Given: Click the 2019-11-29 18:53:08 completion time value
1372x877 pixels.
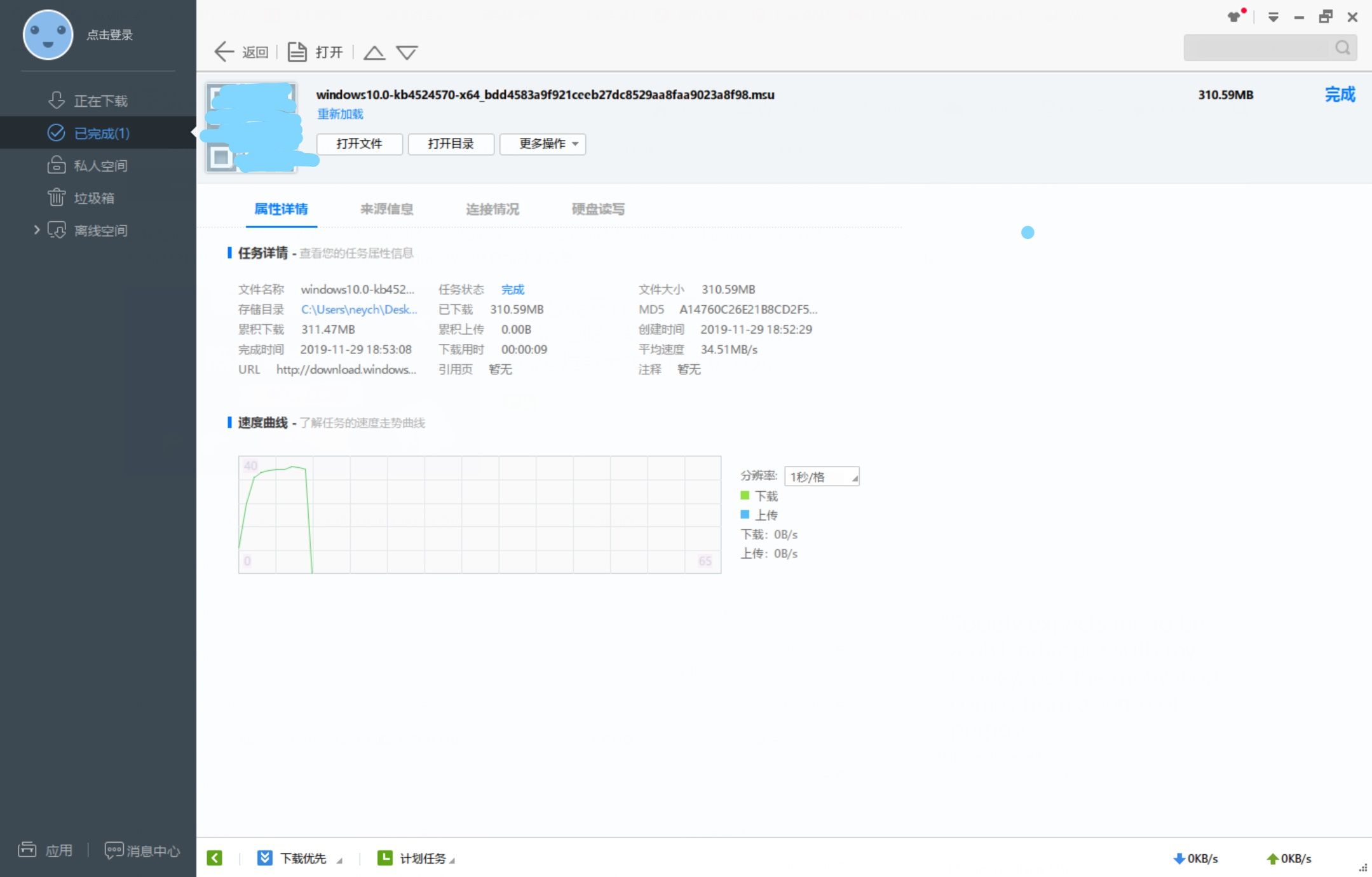Looking at the screenshot, I should click(356, 350).
